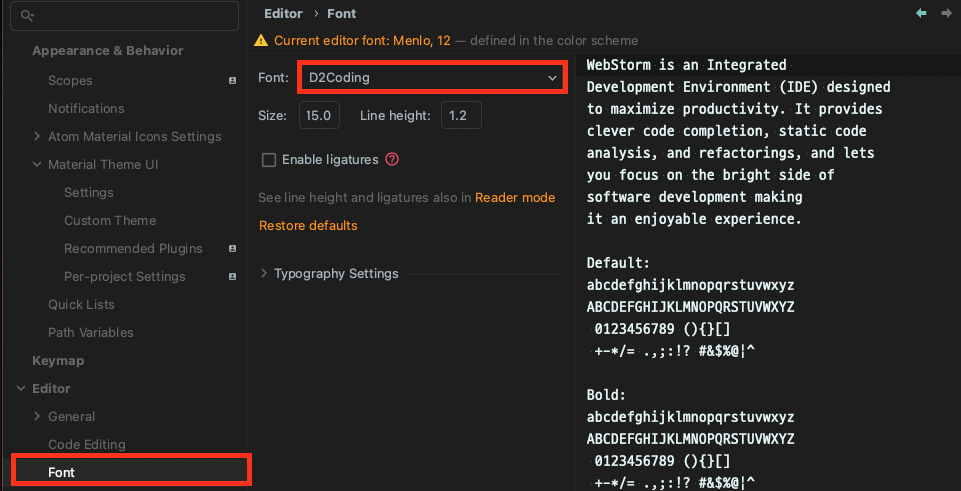Image resolution: width=961 pixels, height=491 pixels.
Task: Open Recommended Plugins page
Action: (x=133, y=249)
